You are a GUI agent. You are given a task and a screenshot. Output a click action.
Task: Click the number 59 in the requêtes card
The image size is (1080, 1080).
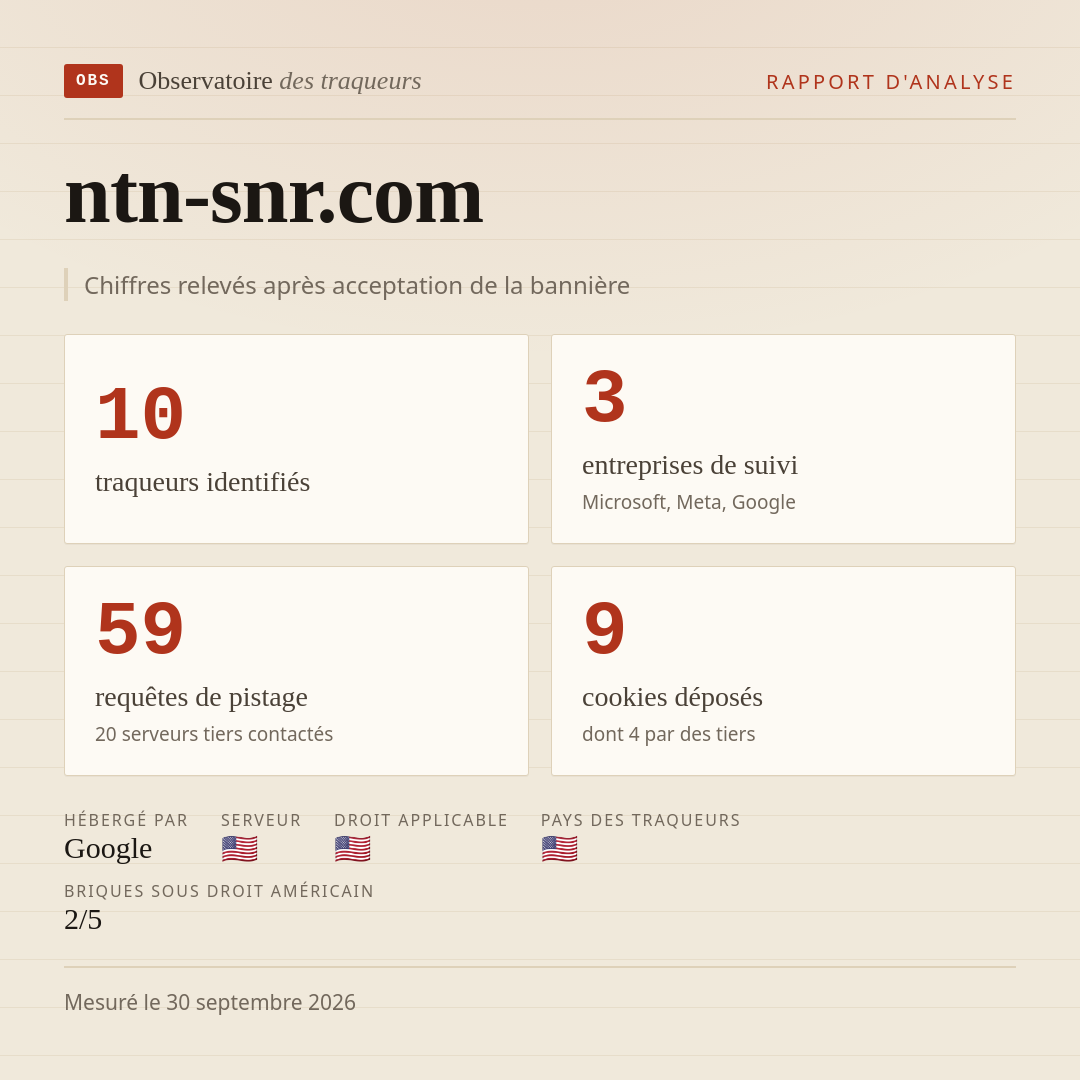pyautogui.click(x=140, y=630)
